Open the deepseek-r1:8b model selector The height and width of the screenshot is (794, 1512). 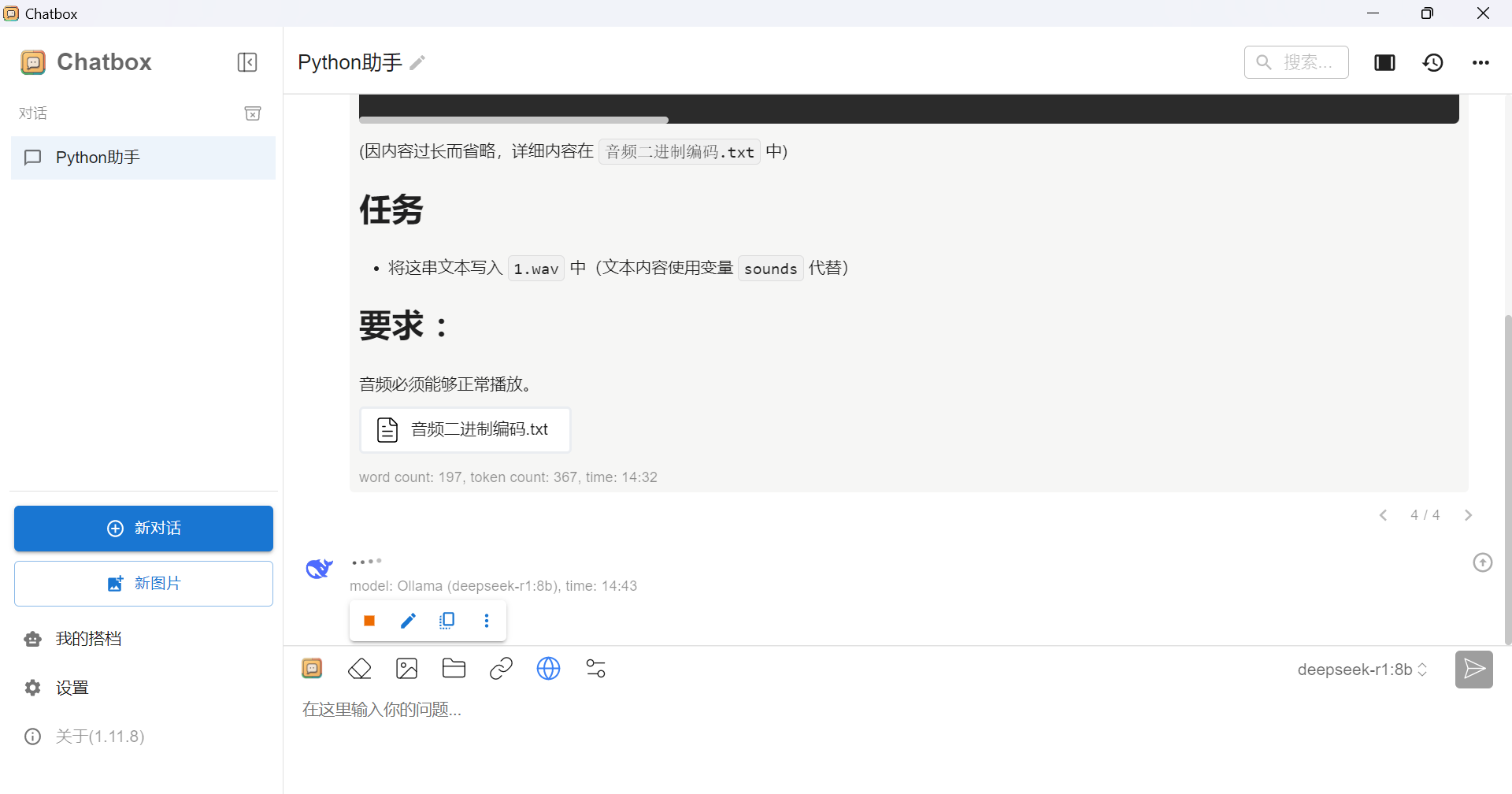coord(1362,670)
